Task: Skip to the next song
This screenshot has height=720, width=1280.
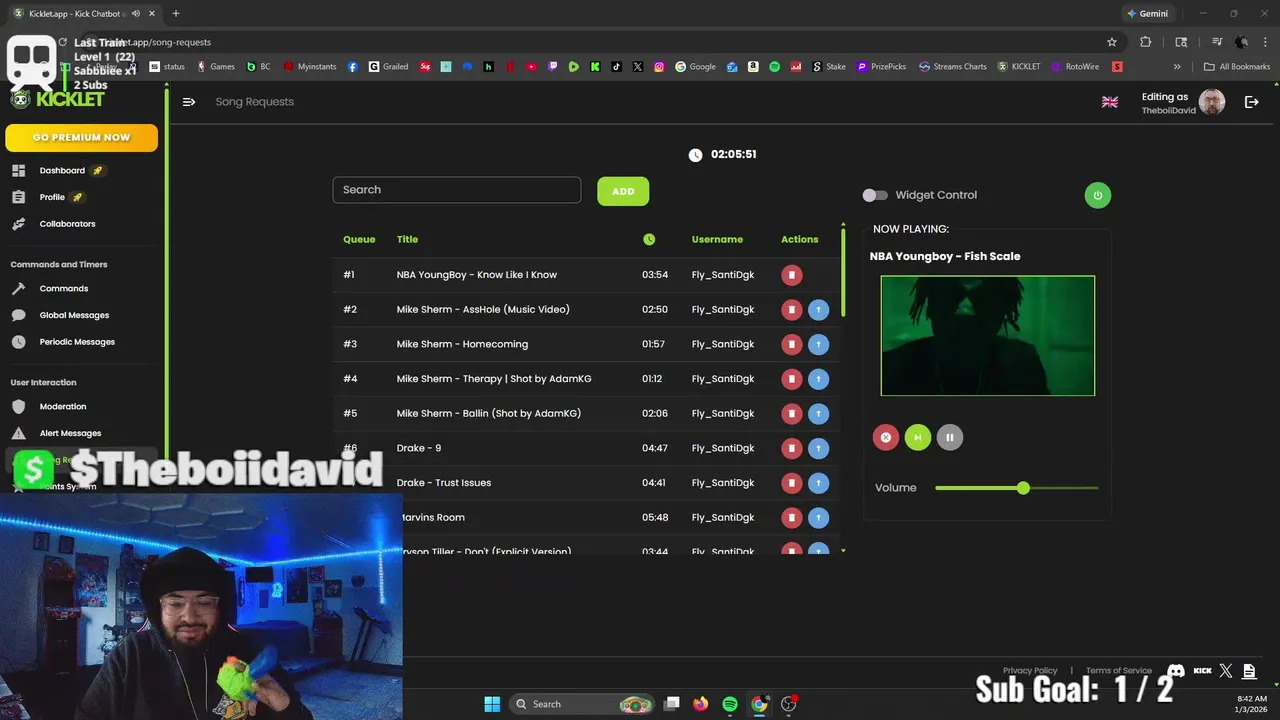Action: coord(917,437)
